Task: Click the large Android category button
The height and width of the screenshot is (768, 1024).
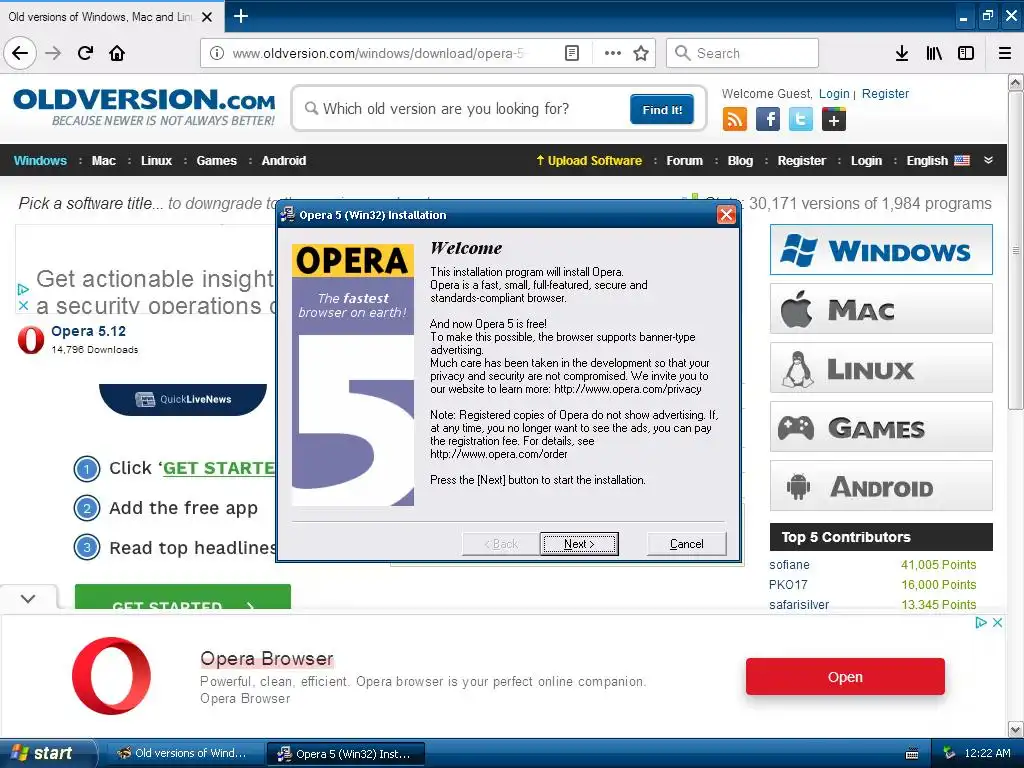Action: point(881,486)
